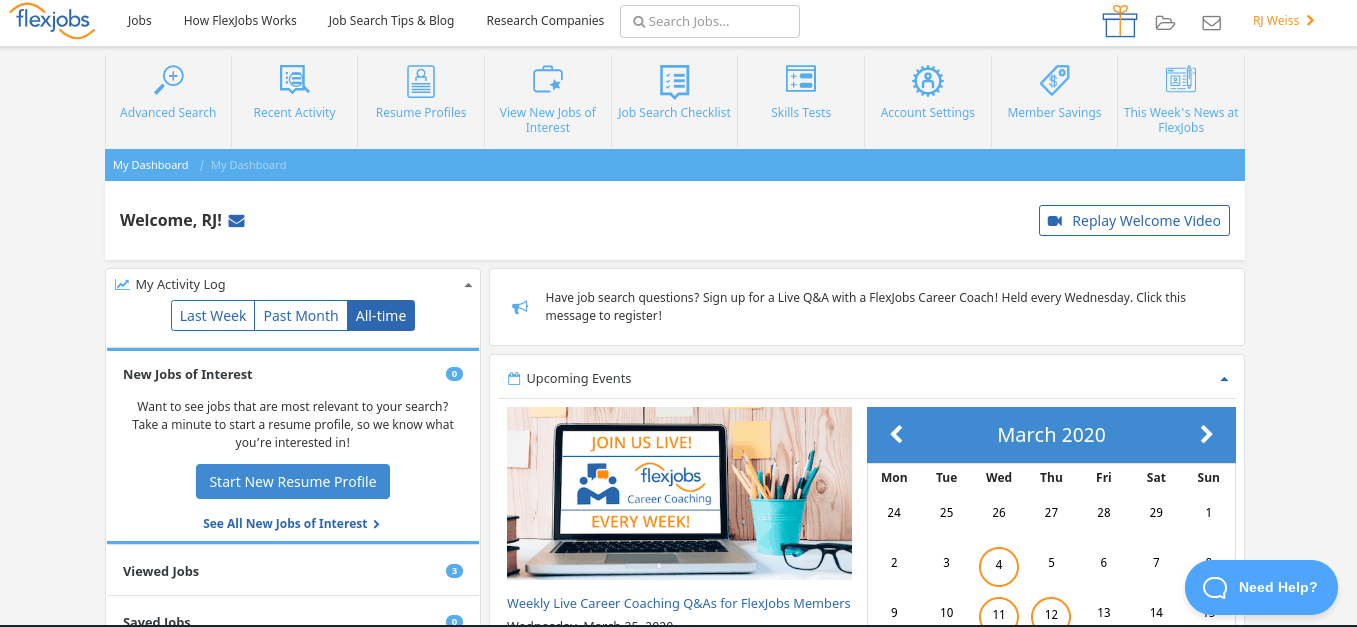Click My Dashboard breadcrumb link

[x=150, y=165]
